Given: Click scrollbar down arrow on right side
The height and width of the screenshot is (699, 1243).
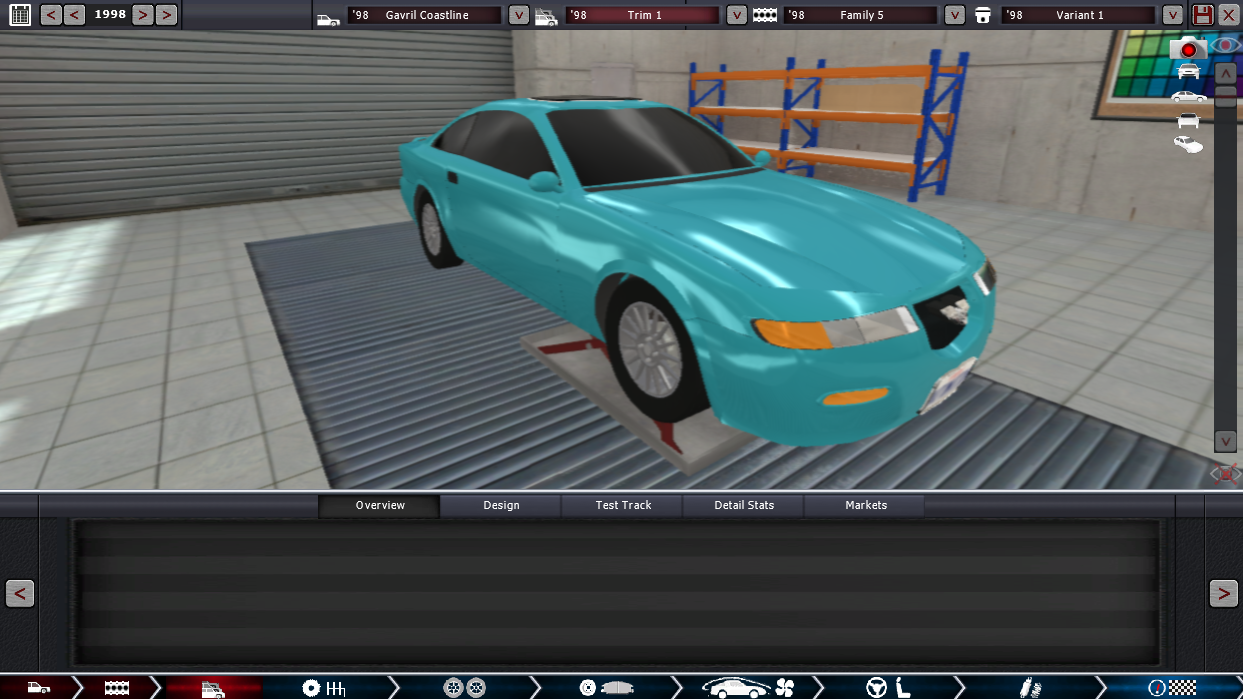Looking at the screenshot, I should (1226, 441).
